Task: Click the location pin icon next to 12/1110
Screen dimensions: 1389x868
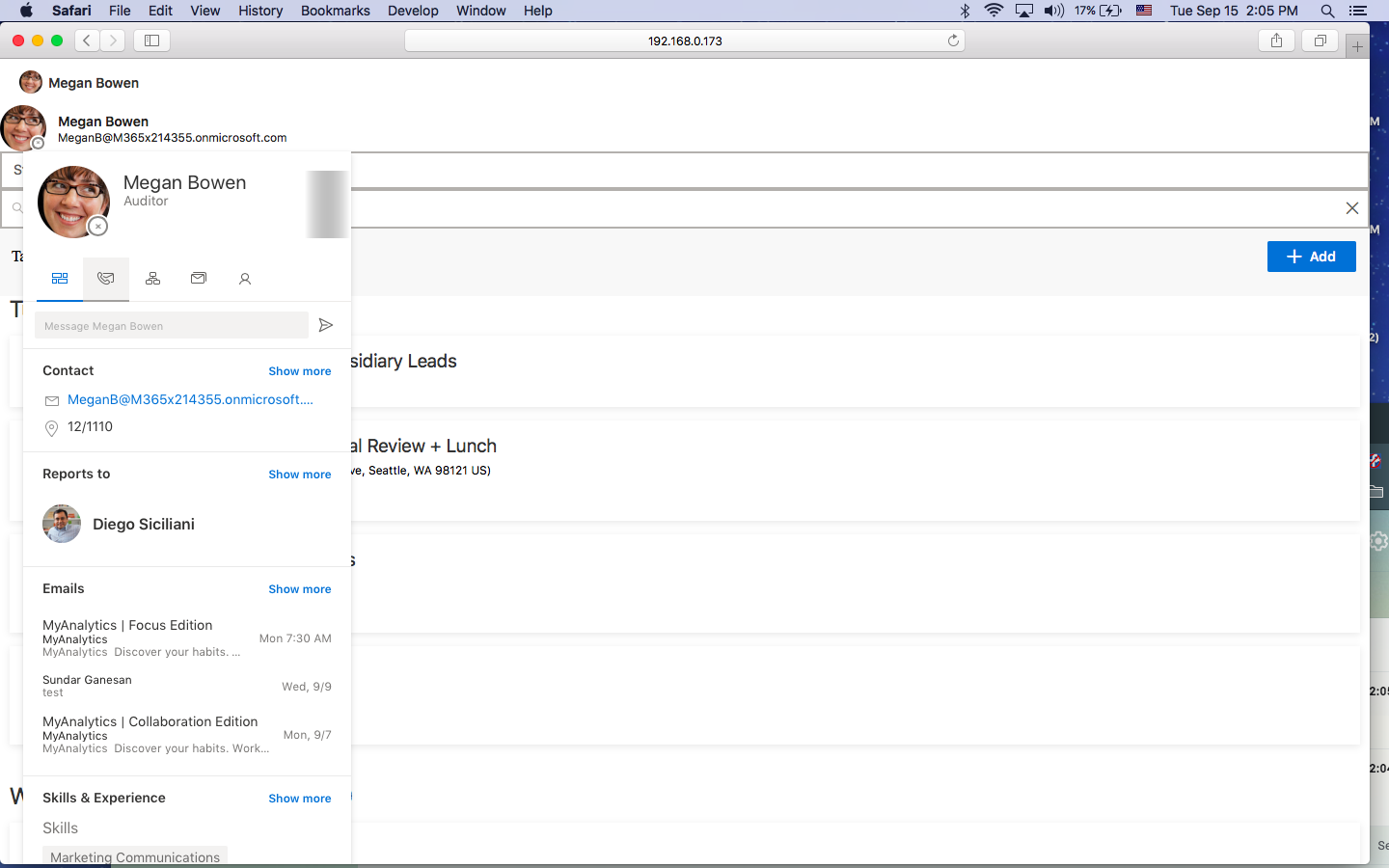Action: point(52,428)
